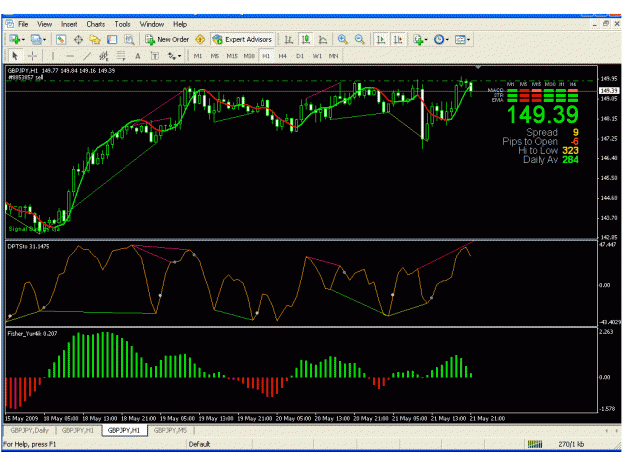Open the Window menu
Viewport: 625px width, 452px height.
(151, 24)
